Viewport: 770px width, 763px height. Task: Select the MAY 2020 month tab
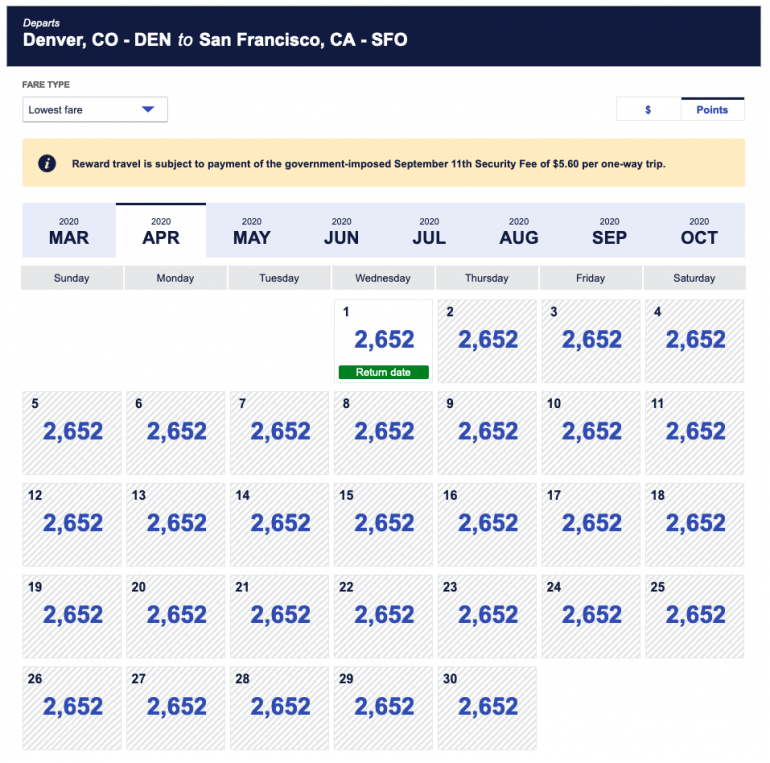tap(251, 231)
